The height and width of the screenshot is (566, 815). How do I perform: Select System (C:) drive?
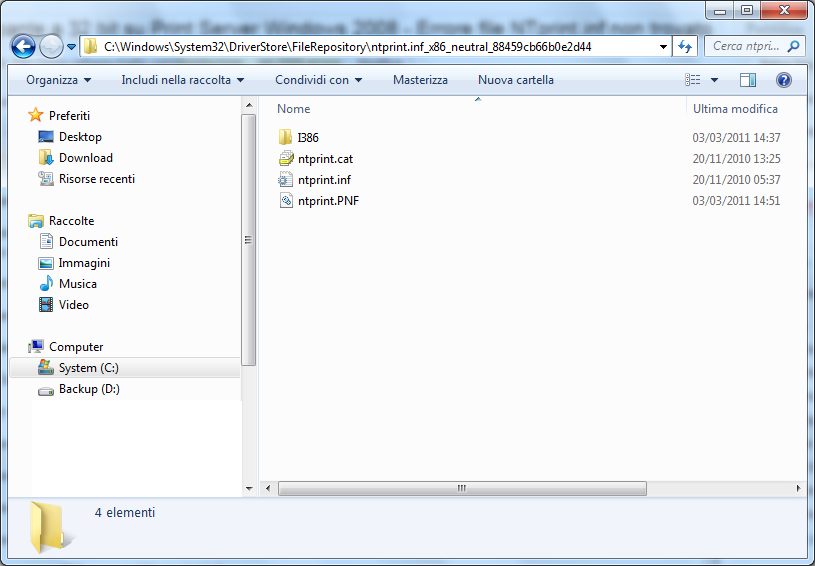89,368
